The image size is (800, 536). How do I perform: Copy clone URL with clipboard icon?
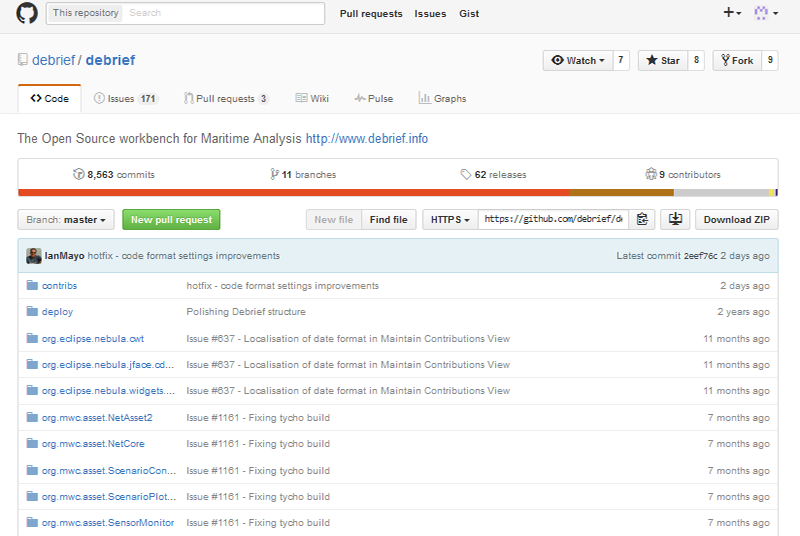click(x=642, y=219)
